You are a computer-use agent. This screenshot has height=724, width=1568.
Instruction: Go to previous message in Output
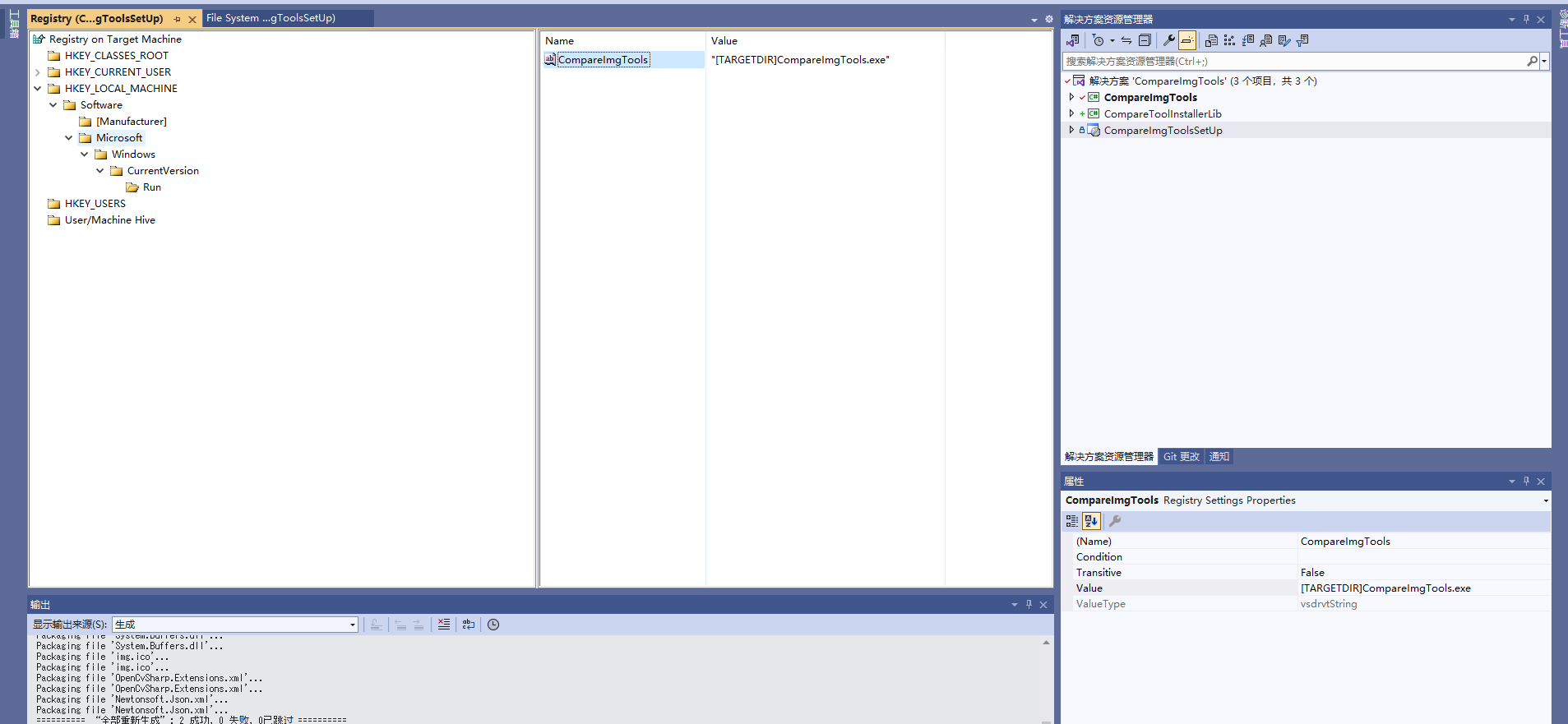tap(400, 625)
